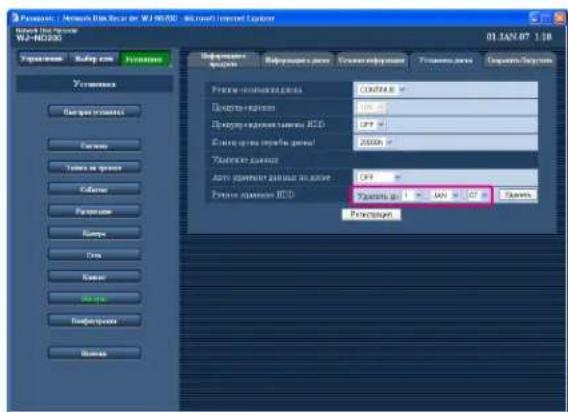Open the Сеть setup menu button

pyautogui.click(x=94, y=255)
